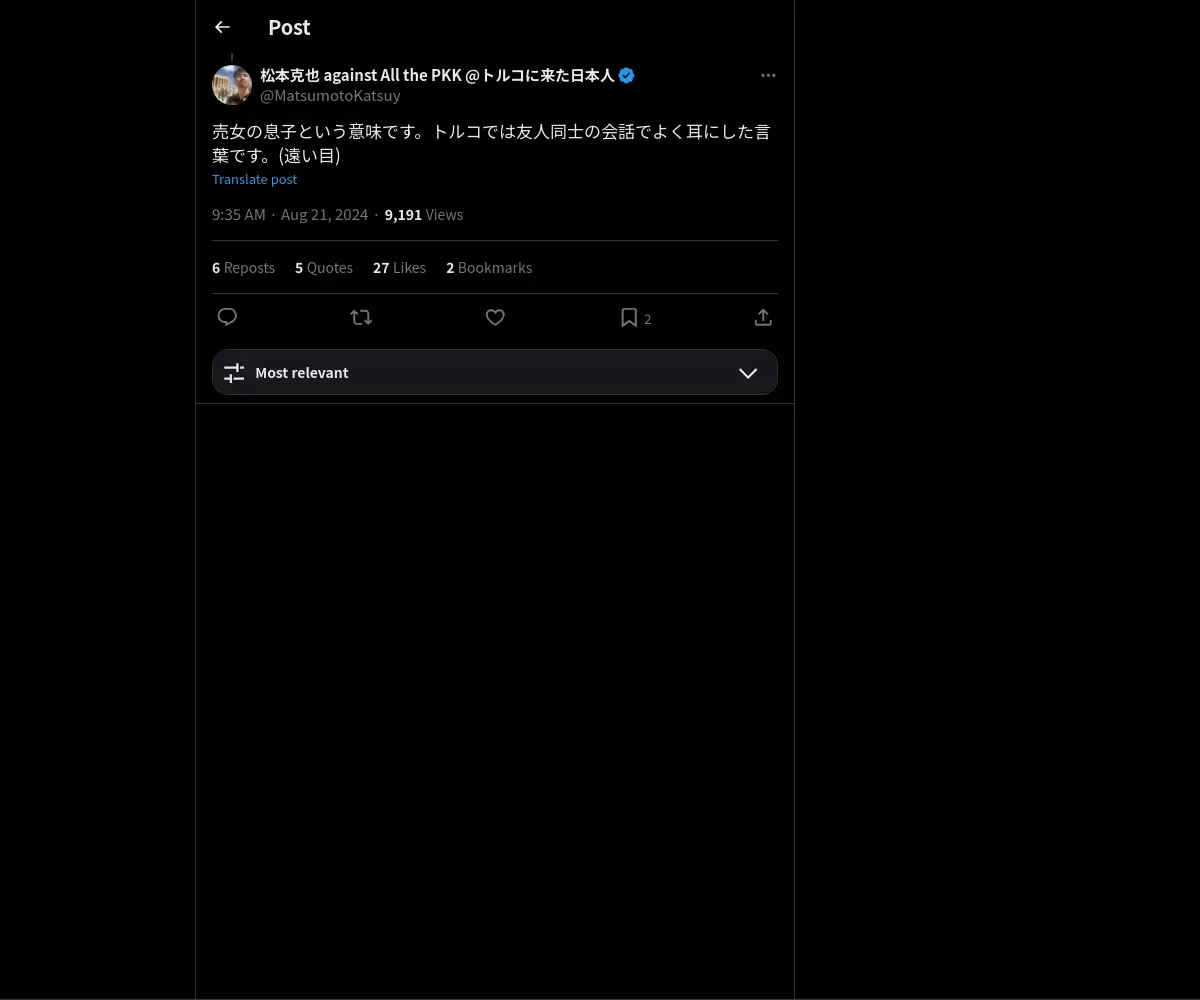This screenshot has width=1200, height=1000.
Task: Click the author's profile avatar
Action: [x=232, y=85]
